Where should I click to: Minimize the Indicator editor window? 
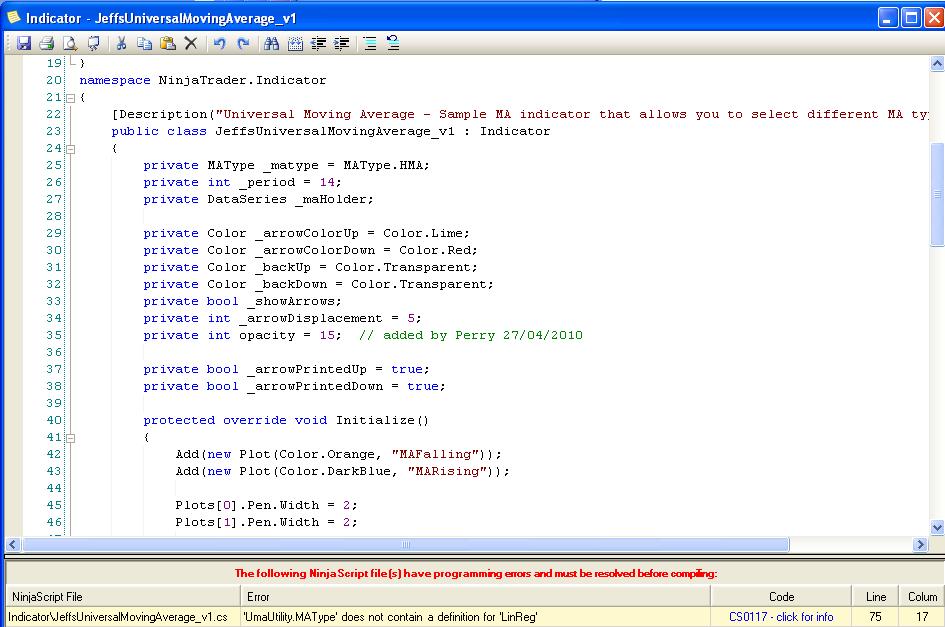coord(888,17)
